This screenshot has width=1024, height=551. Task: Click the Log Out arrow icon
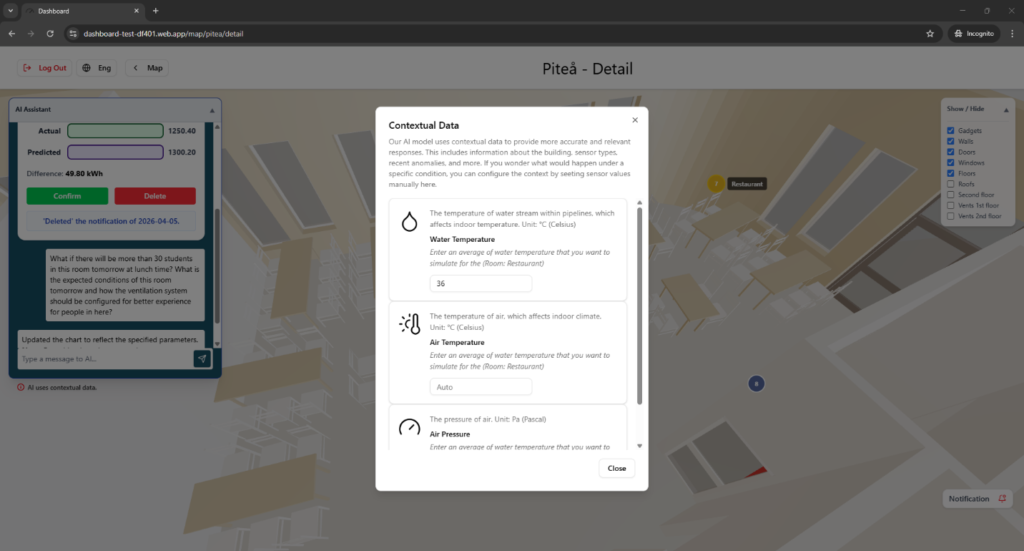click(27, 68)
